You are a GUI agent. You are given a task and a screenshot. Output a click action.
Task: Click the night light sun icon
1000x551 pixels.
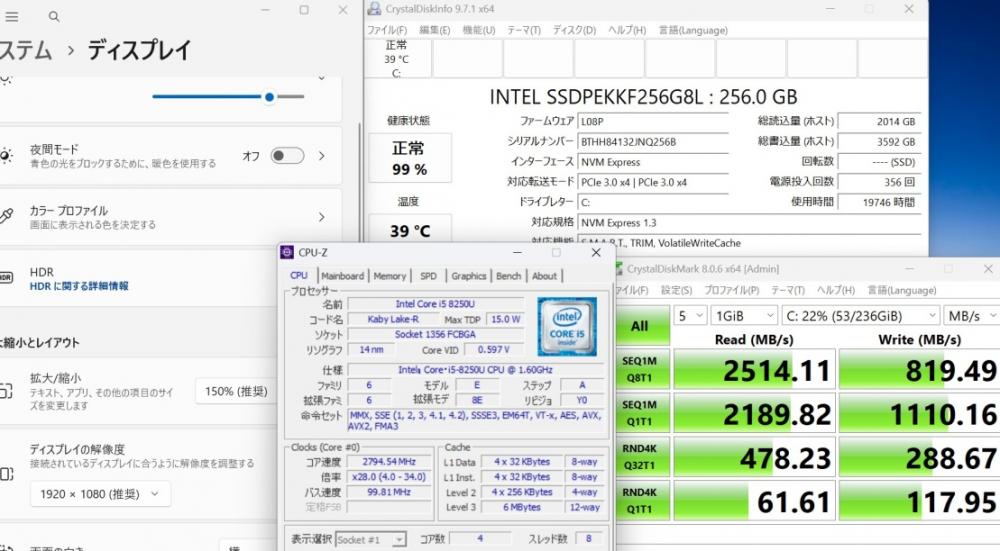(x=6, y=156)
